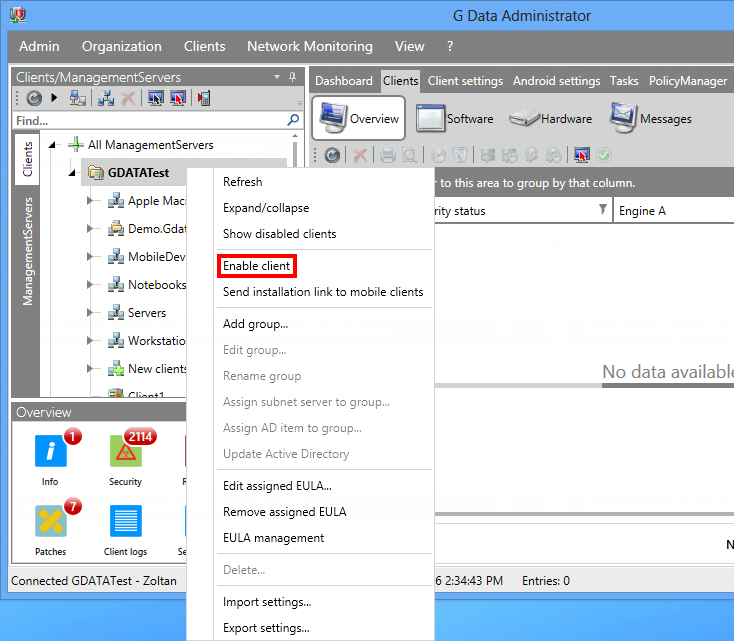
Task: Pin the Clients/ManagementServers panel
Action: point(293,77)
